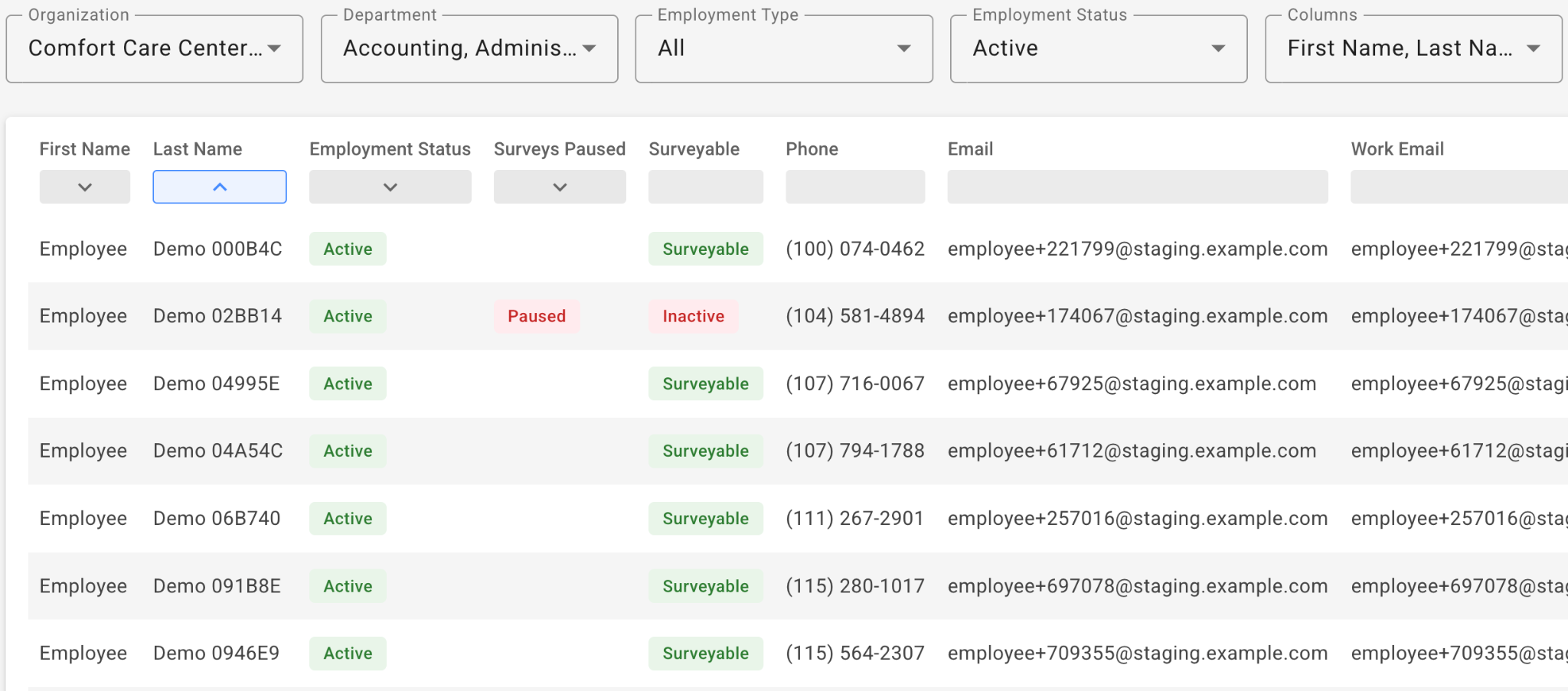Expand the Department filter dropdown
1568x691 pixels.
[469, 48]
